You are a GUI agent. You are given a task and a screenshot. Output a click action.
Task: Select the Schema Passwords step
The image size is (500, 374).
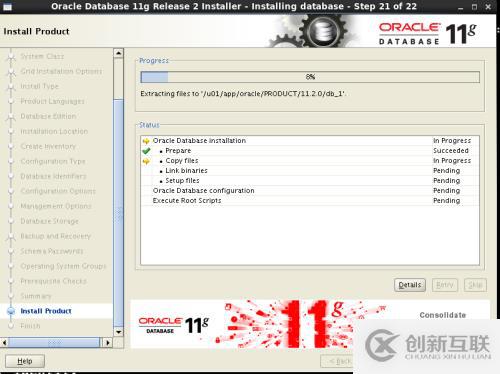(52, 251)
